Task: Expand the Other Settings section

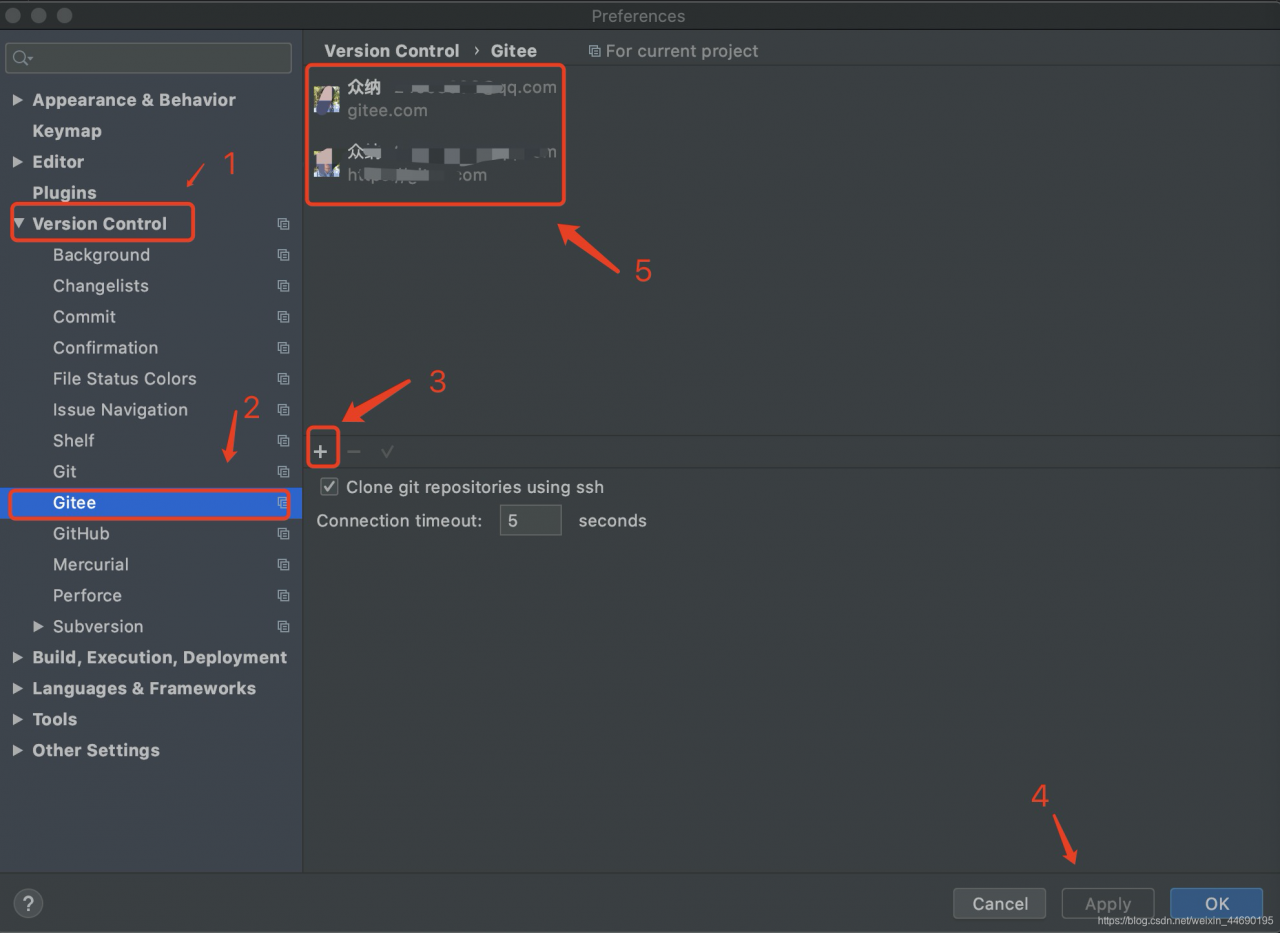Action: 17,751
